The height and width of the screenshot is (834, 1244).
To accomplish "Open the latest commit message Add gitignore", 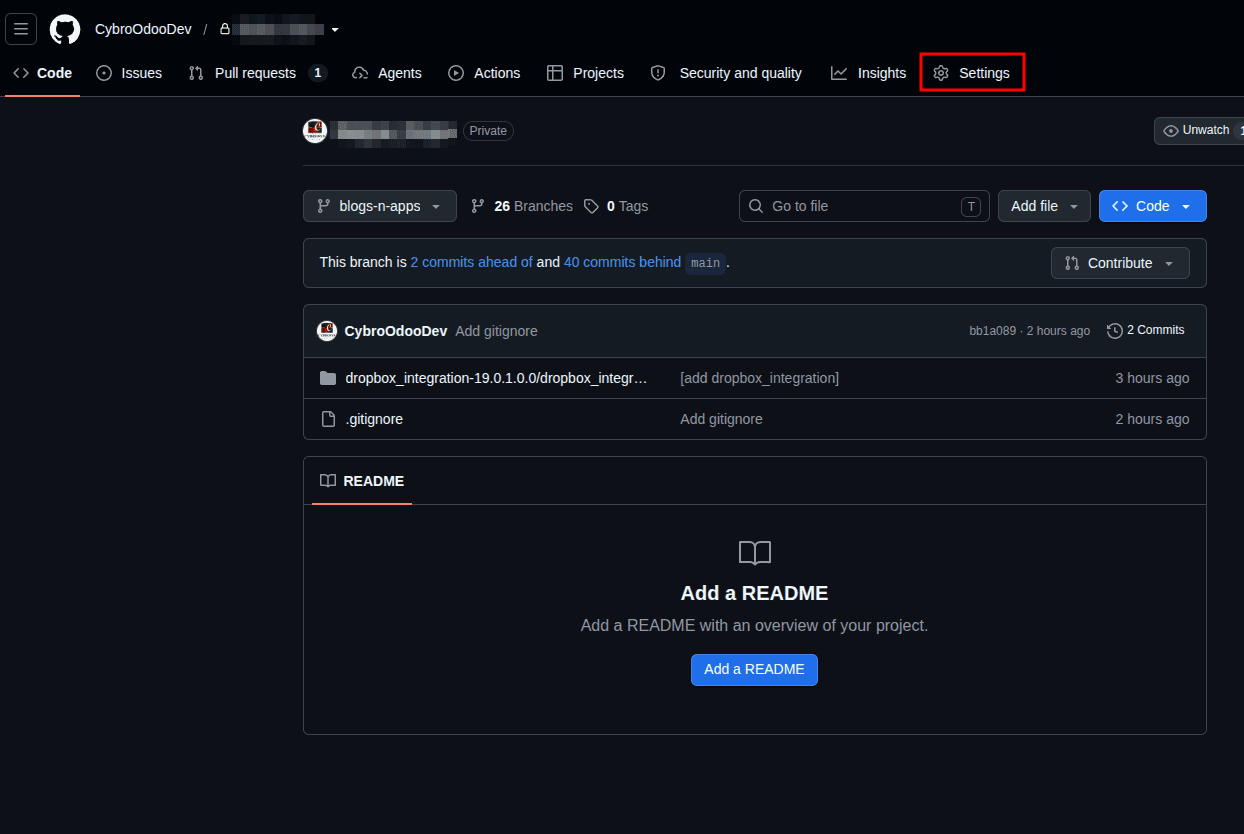I will coord(496,331).
